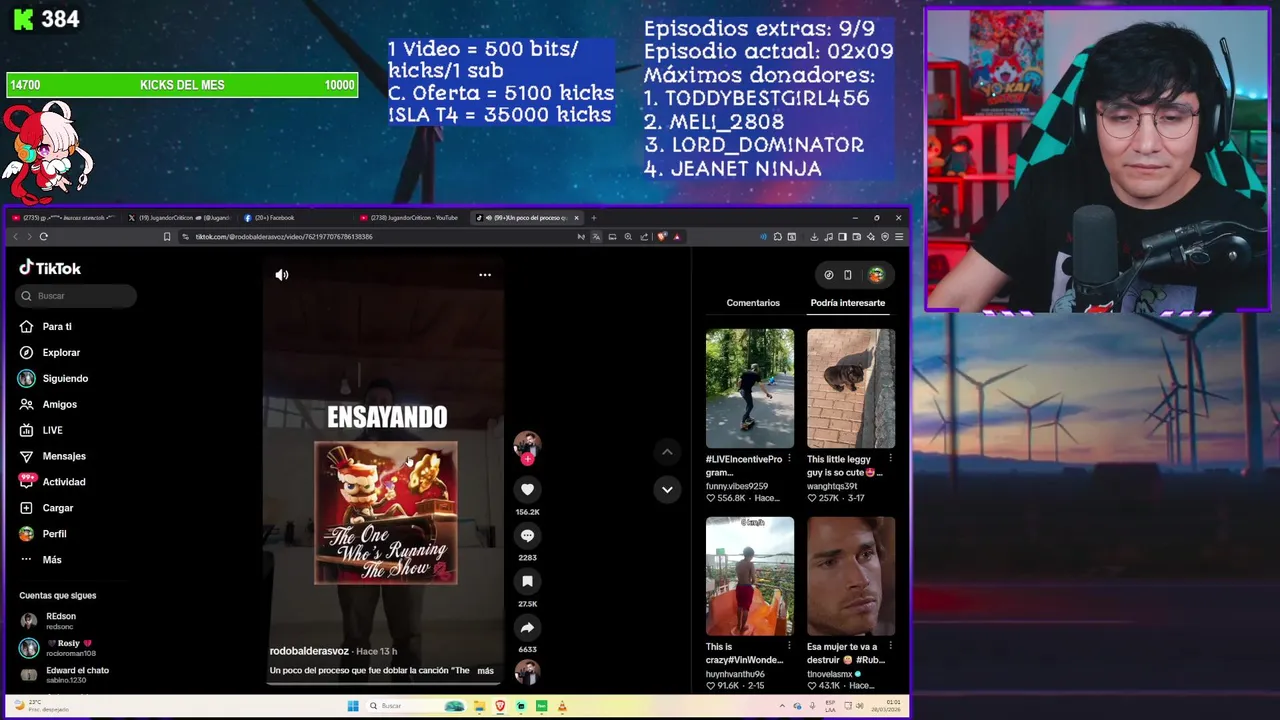1280x720 pixels.
Task: Show hidden tray icons chevron
Action: point(783,706)
